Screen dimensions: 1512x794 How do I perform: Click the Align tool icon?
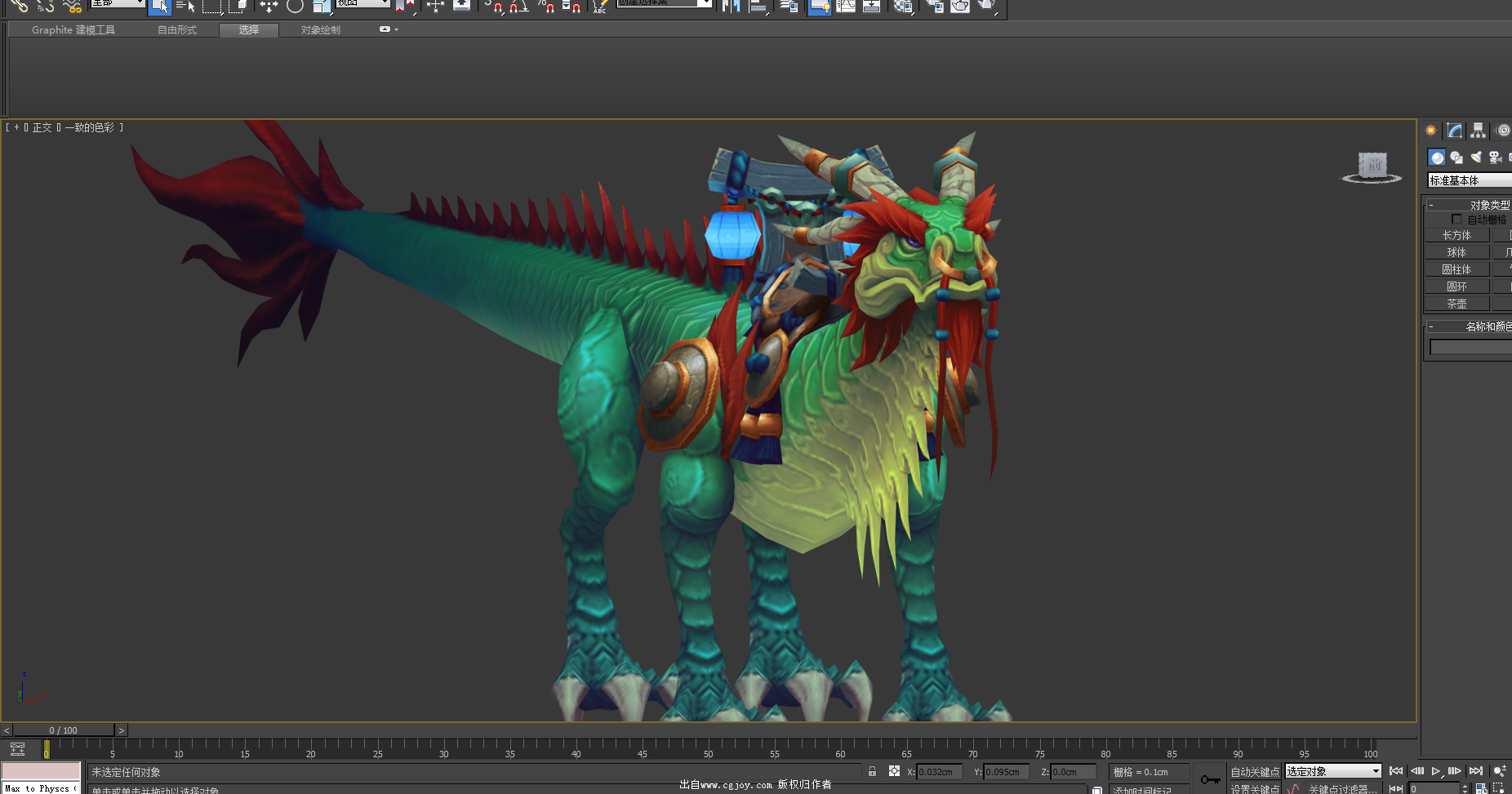tap(758, 6)
